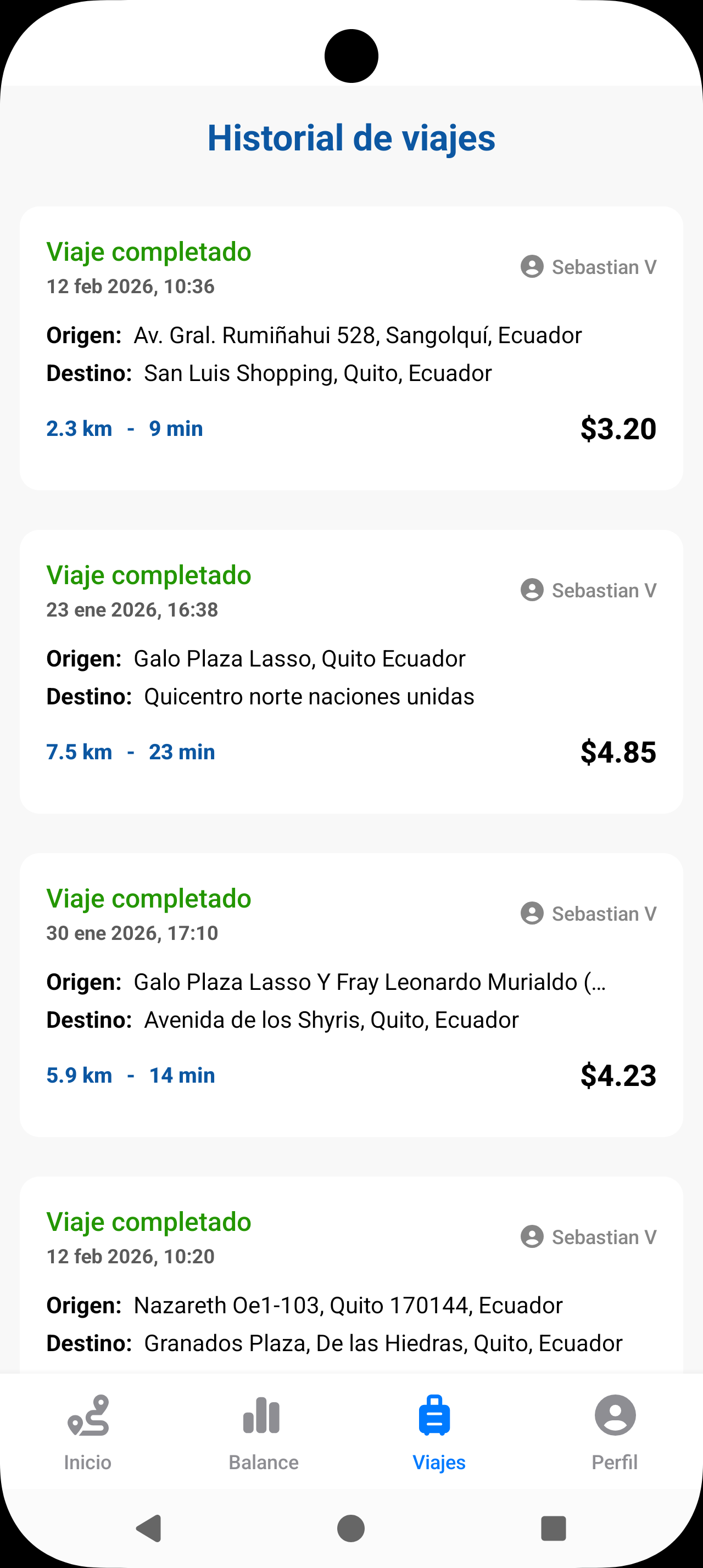Tap the Balance bar chart icon
This screenshot has width=703, height=1568.
click(263, 1415)
